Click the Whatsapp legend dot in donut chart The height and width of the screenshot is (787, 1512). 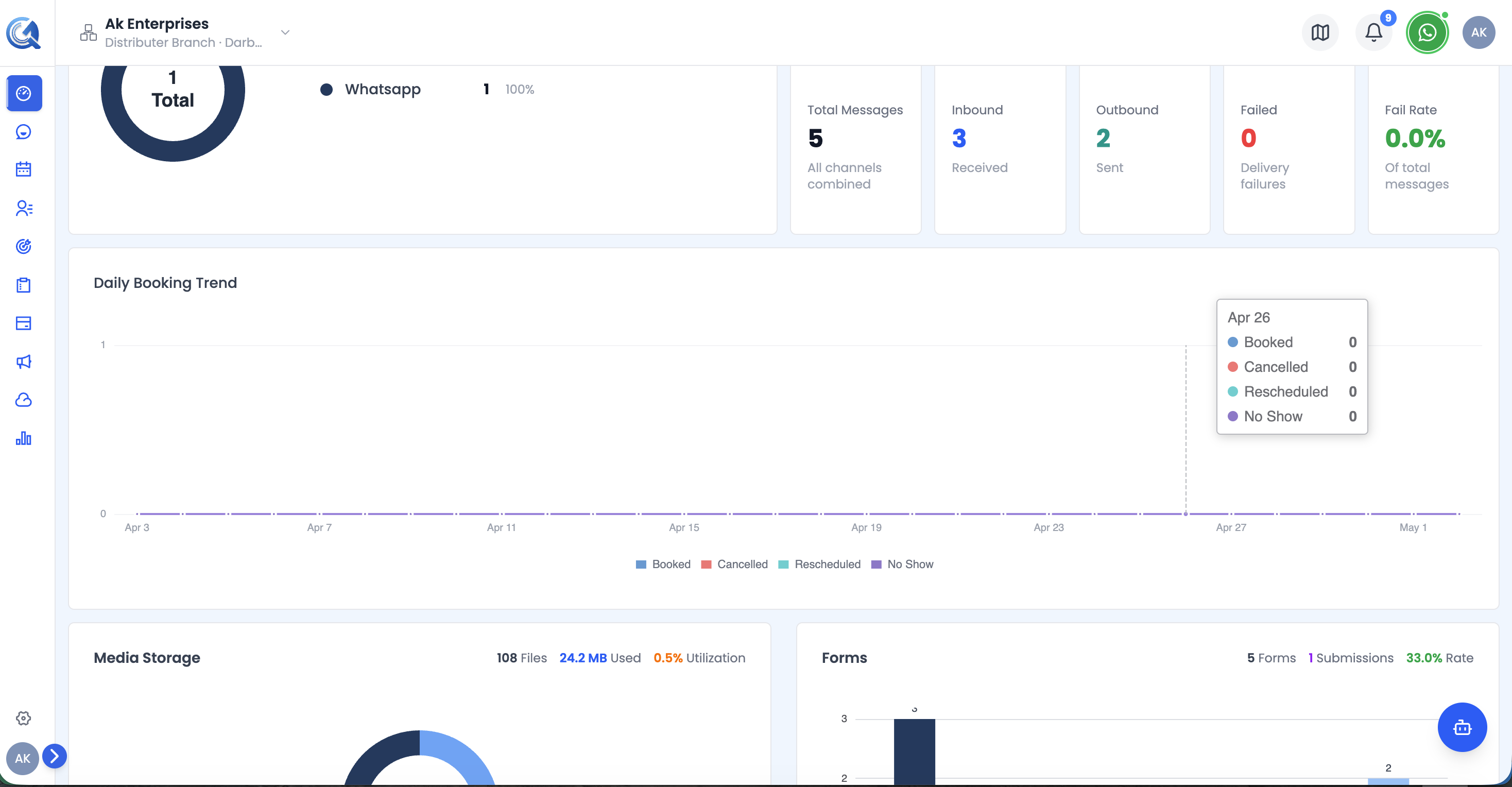pos(327,89)
